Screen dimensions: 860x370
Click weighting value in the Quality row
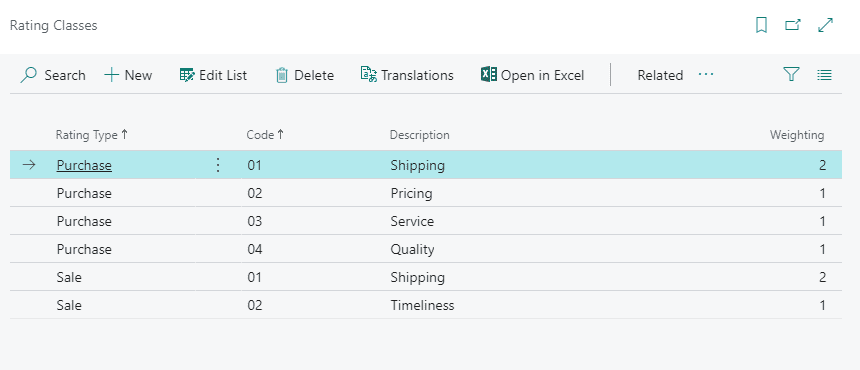(822, 249)
